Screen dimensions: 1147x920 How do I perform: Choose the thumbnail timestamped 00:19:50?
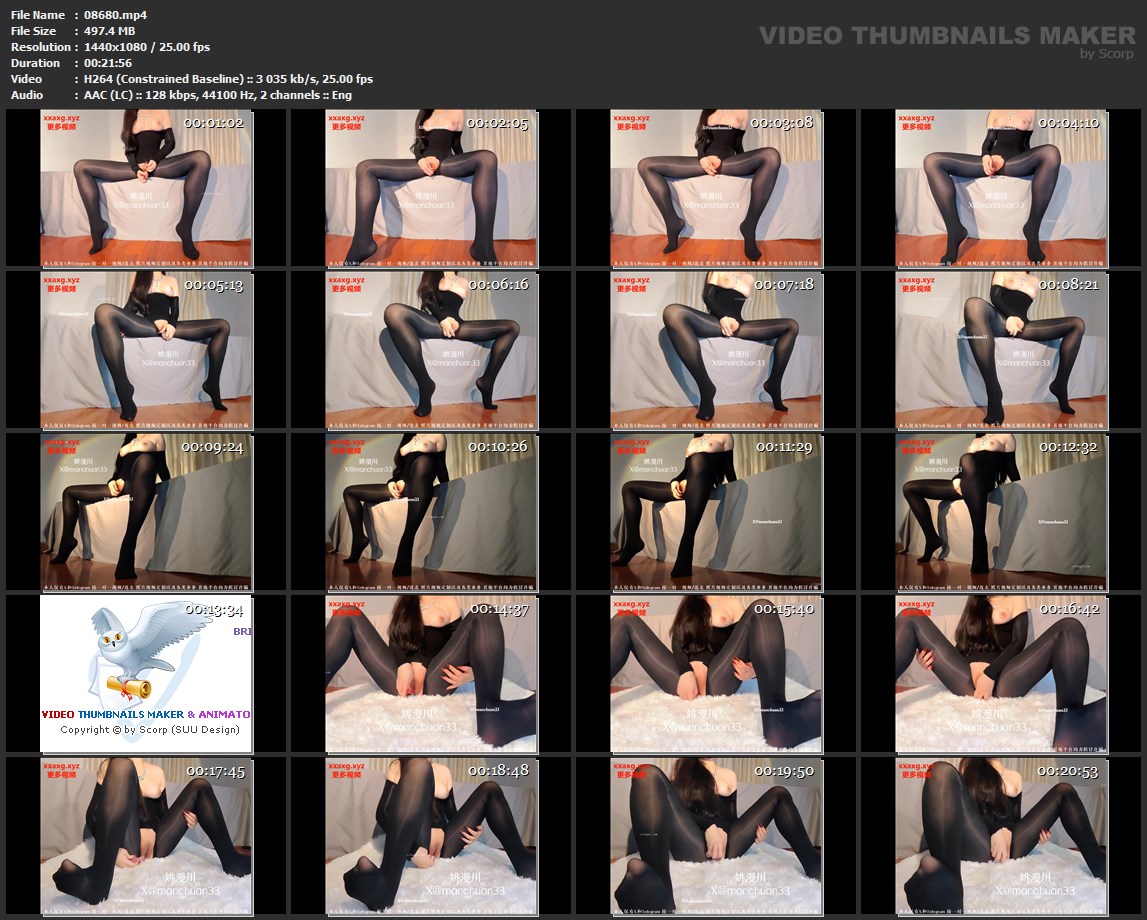[x=717, y=837]
